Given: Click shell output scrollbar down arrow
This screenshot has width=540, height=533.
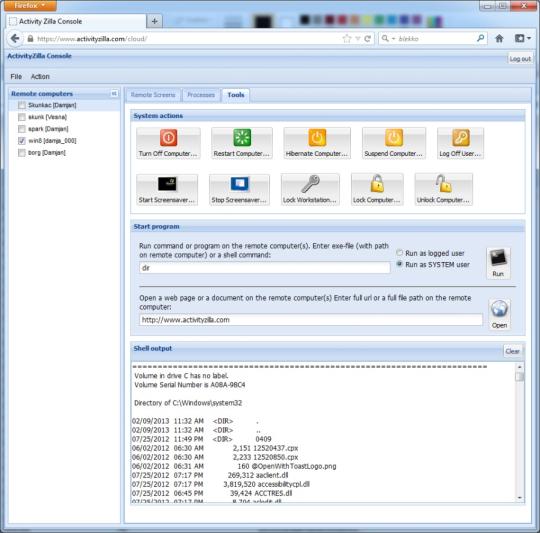Looking at the screenshot, I should pos(519,498).
